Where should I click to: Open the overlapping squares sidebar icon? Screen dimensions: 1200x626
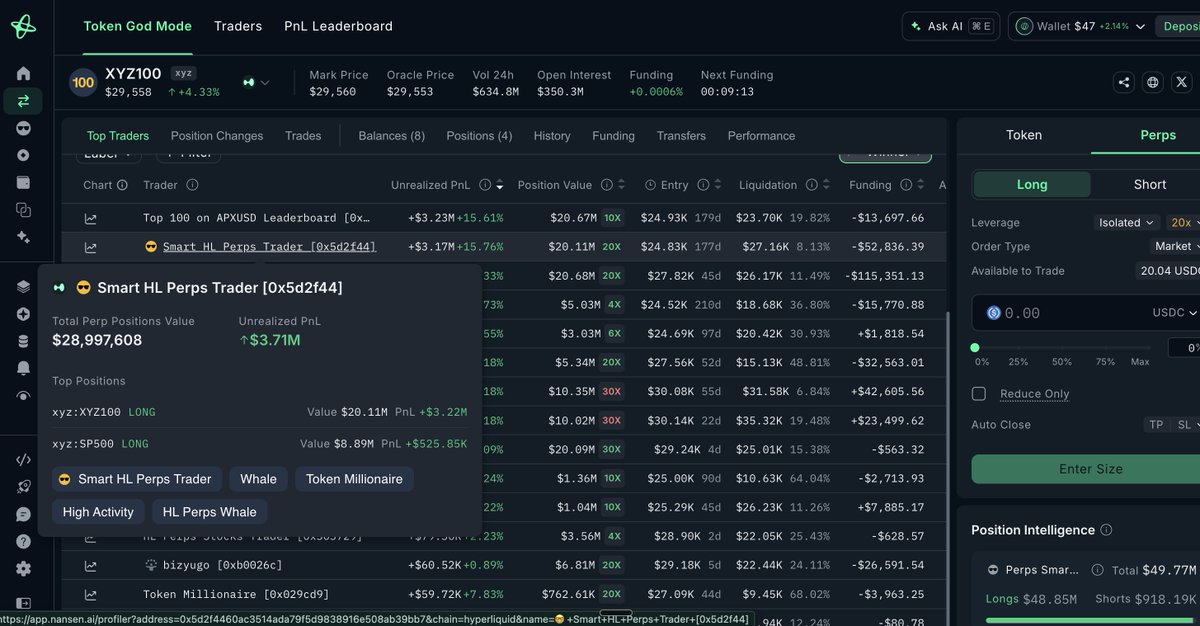tap(23, 210)
